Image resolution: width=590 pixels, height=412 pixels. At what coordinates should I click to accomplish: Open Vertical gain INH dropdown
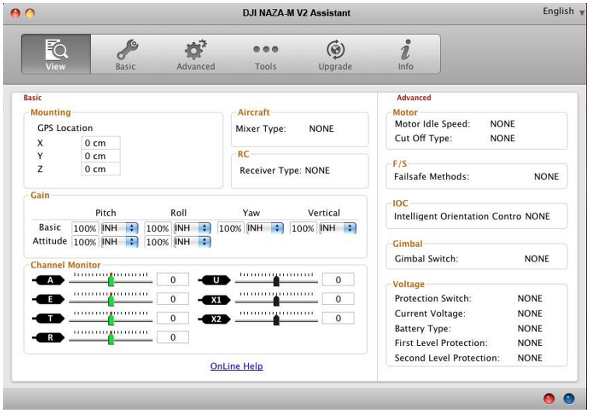coord(338,228)
